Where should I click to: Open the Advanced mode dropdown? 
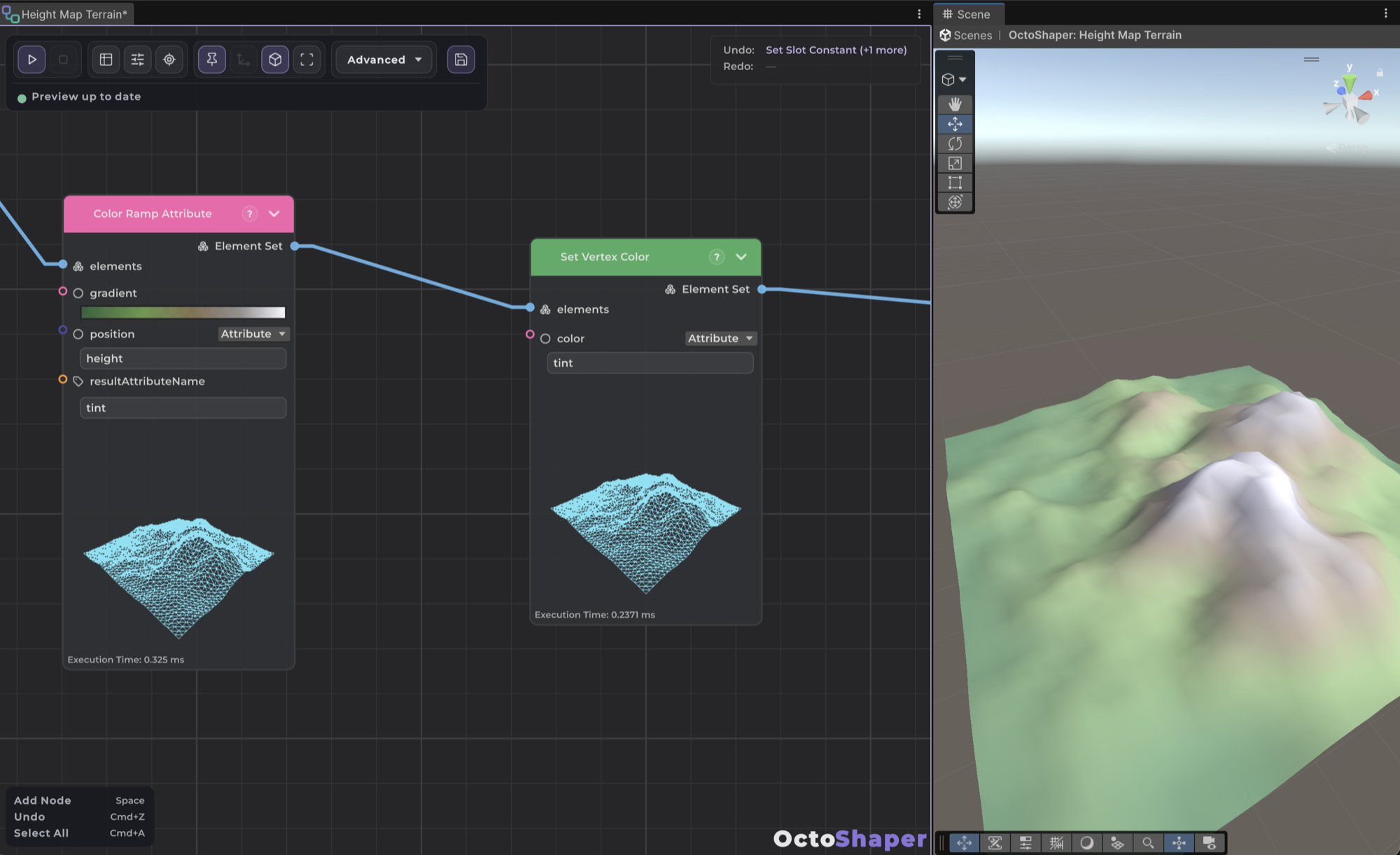pos(384,60)
